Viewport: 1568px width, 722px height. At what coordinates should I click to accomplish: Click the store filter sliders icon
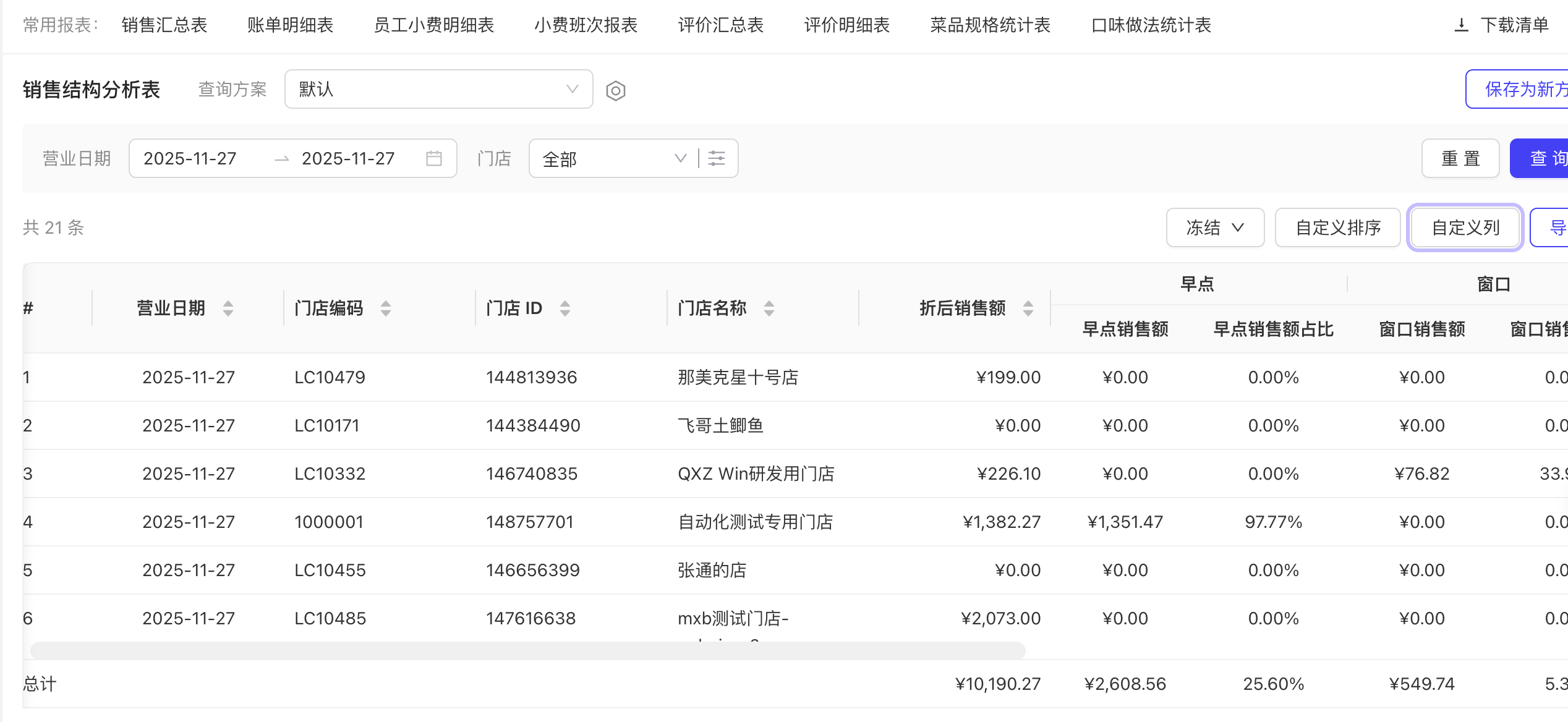[717, 158]
